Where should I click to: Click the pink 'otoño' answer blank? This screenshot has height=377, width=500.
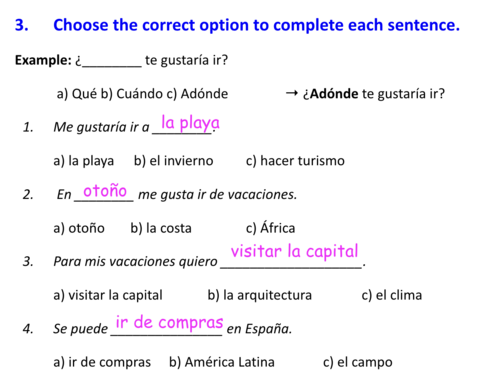[x=105, y=191]
